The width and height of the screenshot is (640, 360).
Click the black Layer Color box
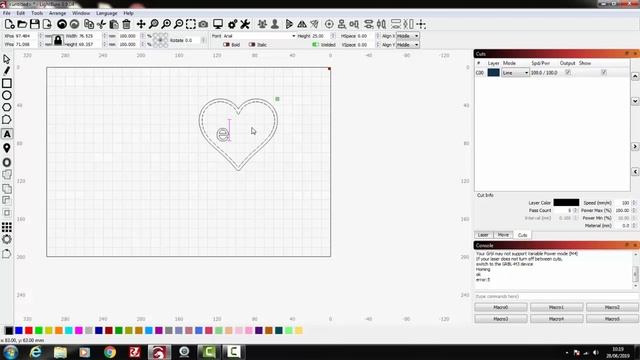click(566, 202)
